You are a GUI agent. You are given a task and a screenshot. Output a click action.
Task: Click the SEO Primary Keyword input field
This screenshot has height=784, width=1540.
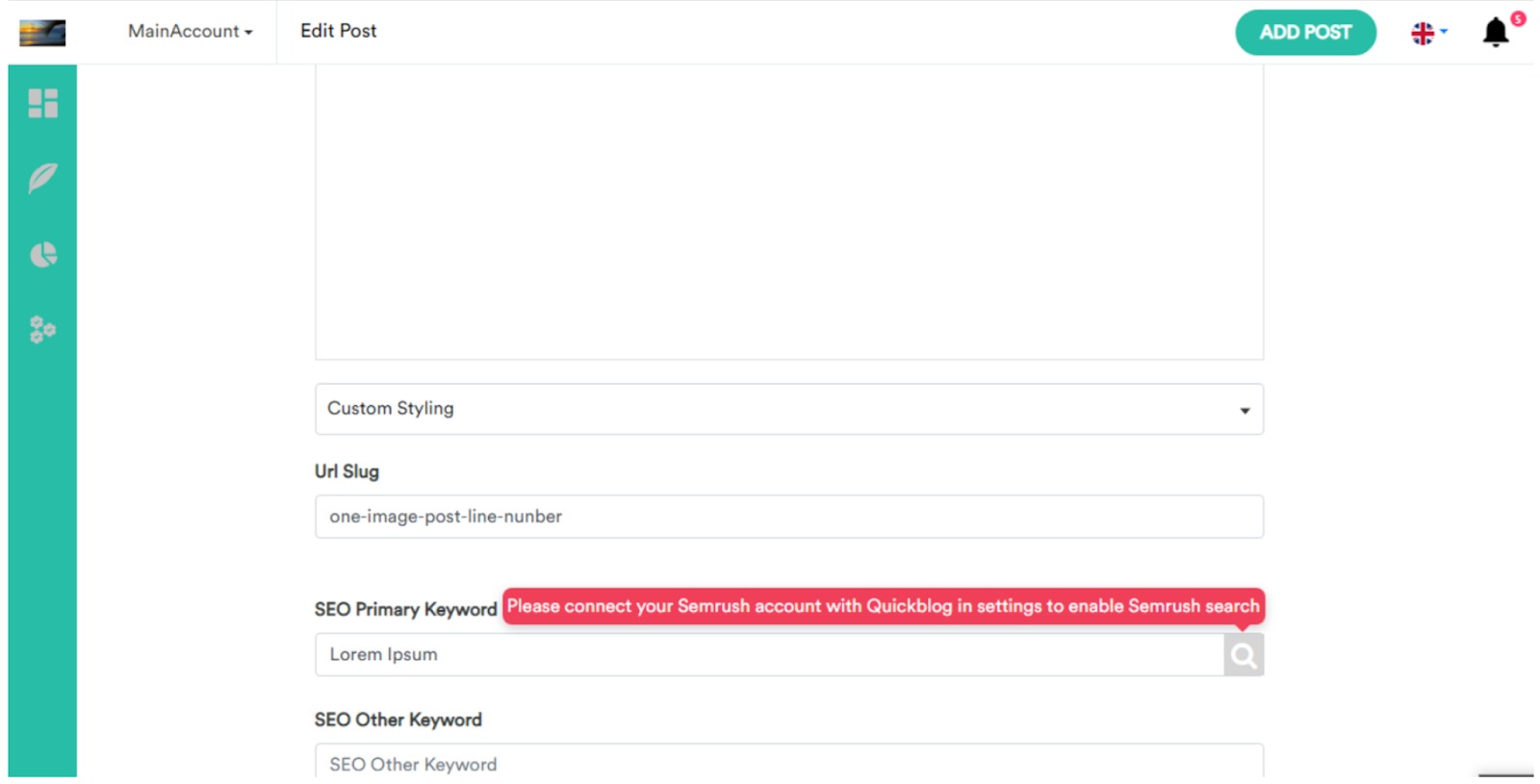click(768, 655)
